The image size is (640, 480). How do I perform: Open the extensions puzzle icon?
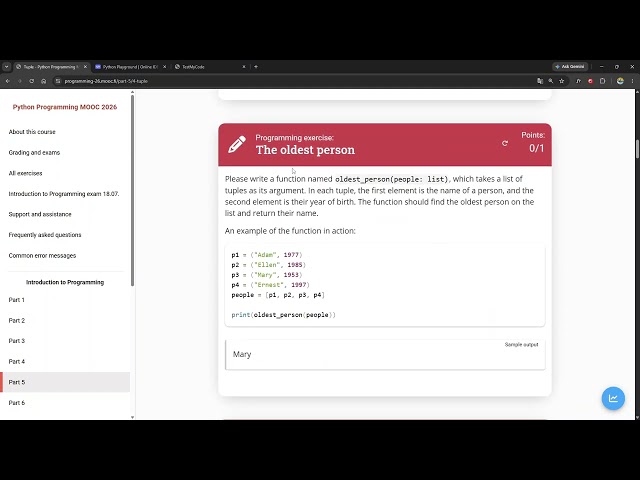pyautogui.click(x=602, y=81)
